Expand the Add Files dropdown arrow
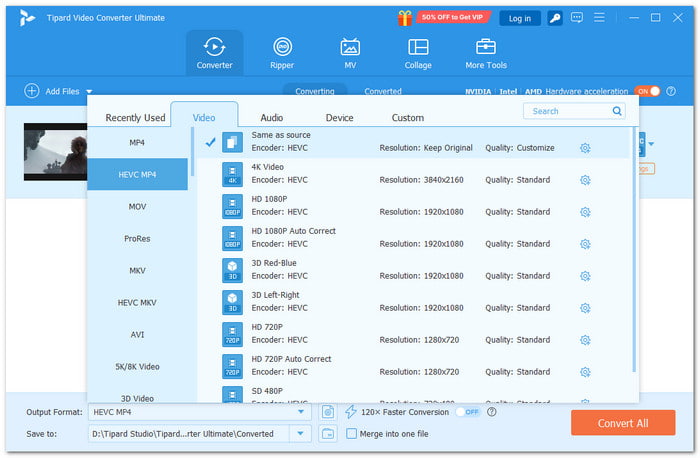The width and height of the screenshot is (700, 458). tap(89, 92)
